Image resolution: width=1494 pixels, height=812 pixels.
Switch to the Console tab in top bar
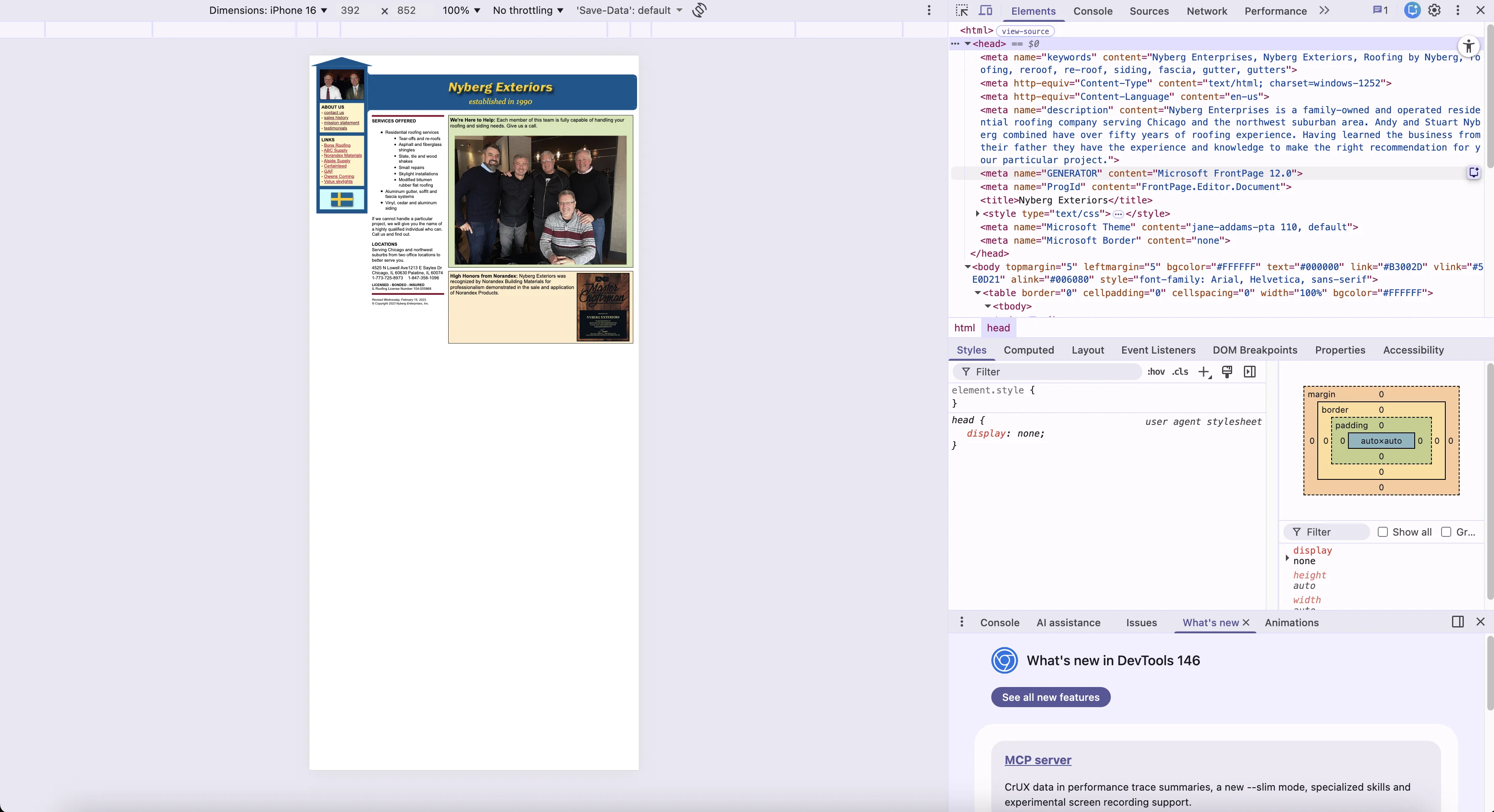click(1093, 11)
